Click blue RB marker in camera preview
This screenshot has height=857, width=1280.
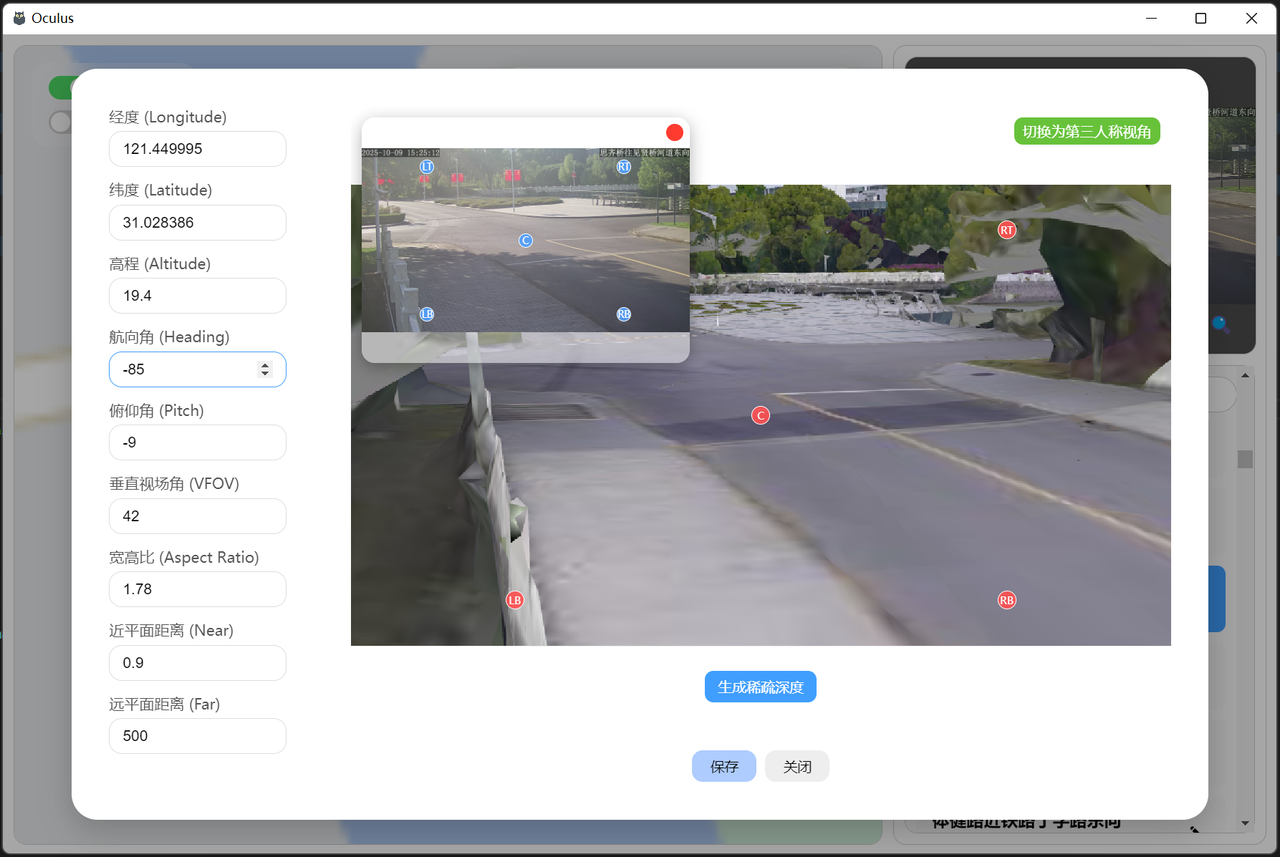[624, 314]
